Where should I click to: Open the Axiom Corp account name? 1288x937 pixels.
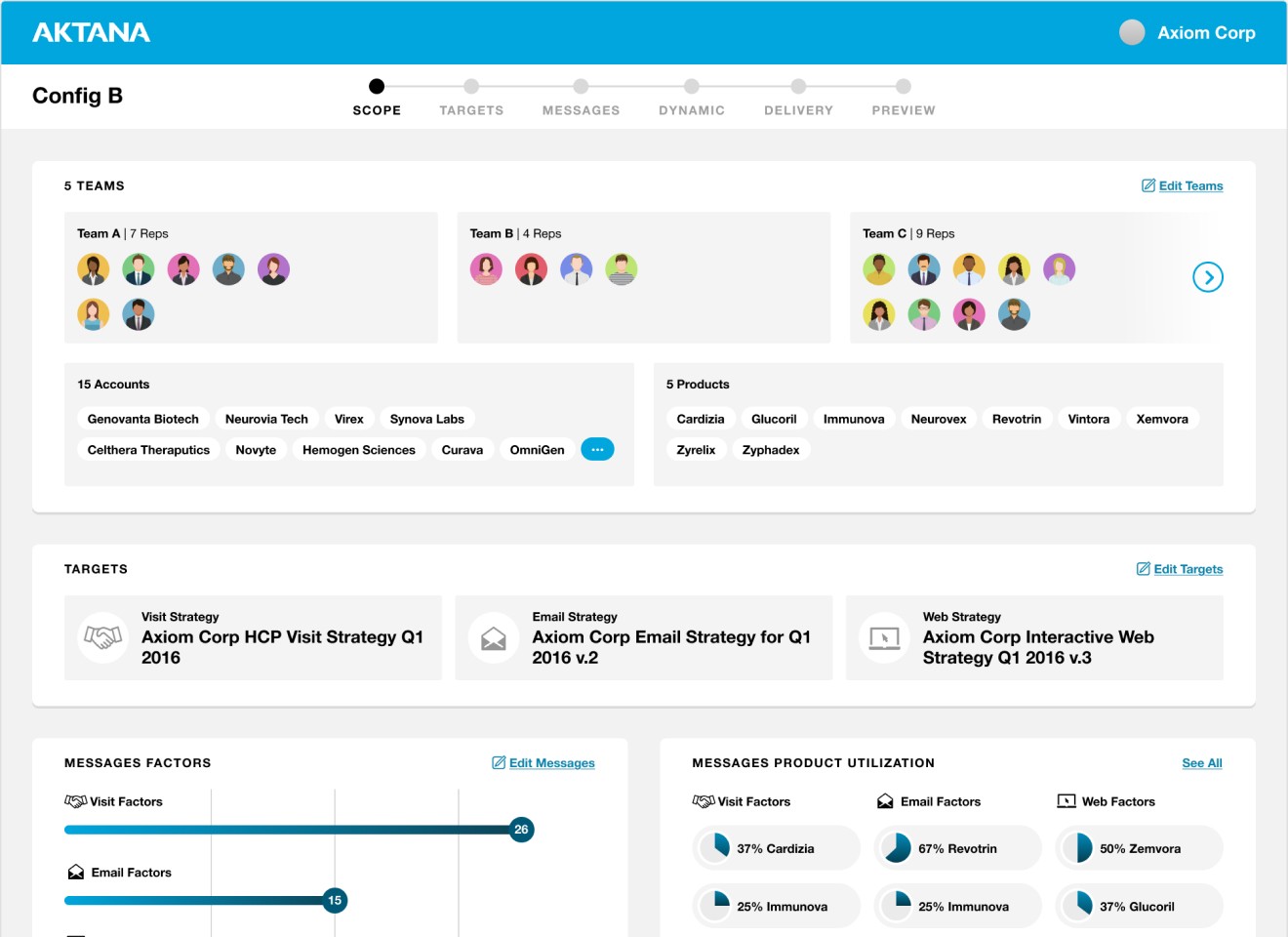[1206, 32]
